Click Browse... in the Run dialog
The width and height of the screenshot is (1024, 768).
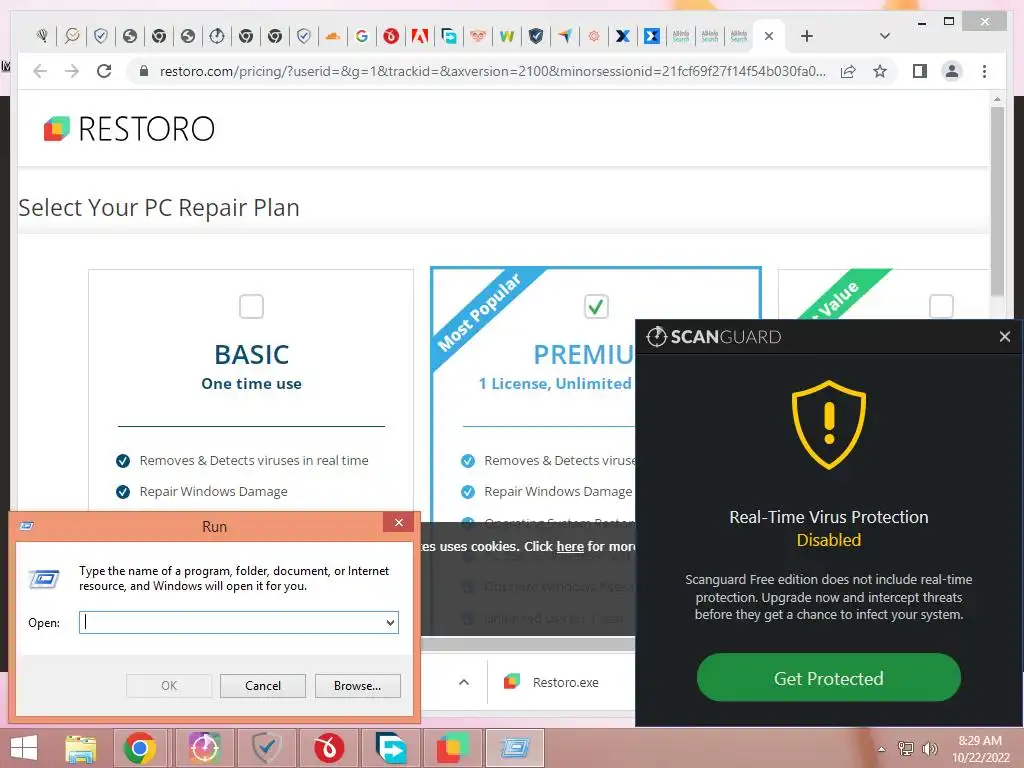pos(357,686)
